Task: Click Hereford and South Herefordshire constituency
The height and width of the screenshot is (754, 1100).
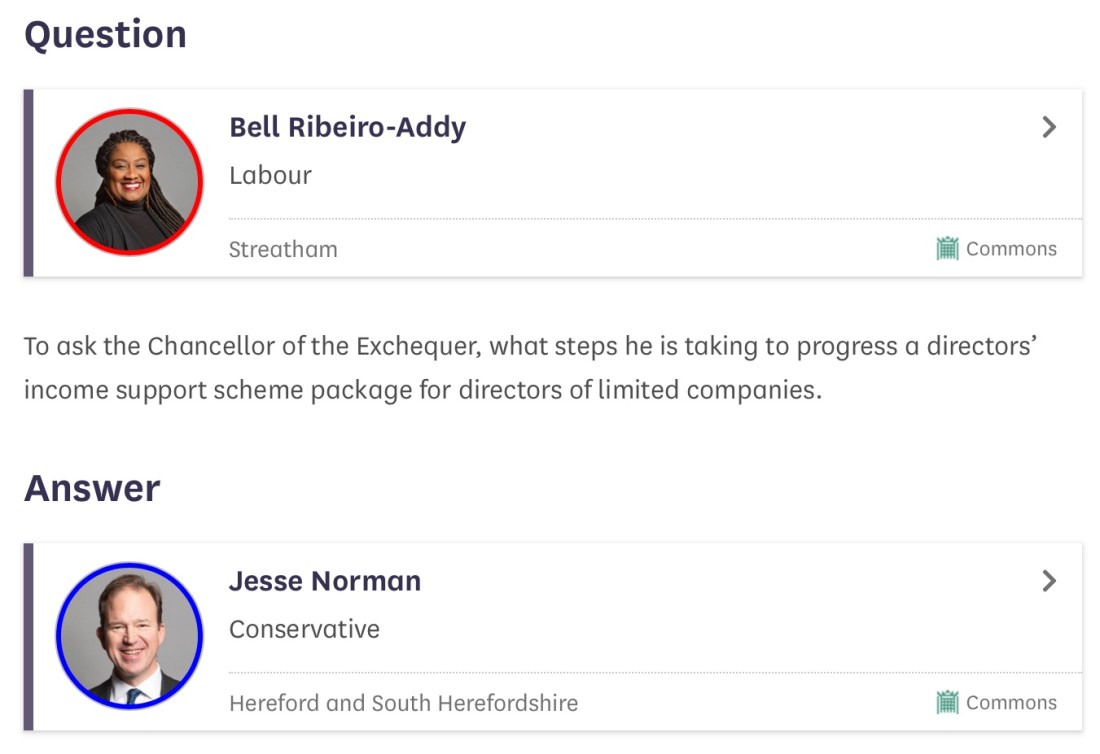Action: (403, 703)
